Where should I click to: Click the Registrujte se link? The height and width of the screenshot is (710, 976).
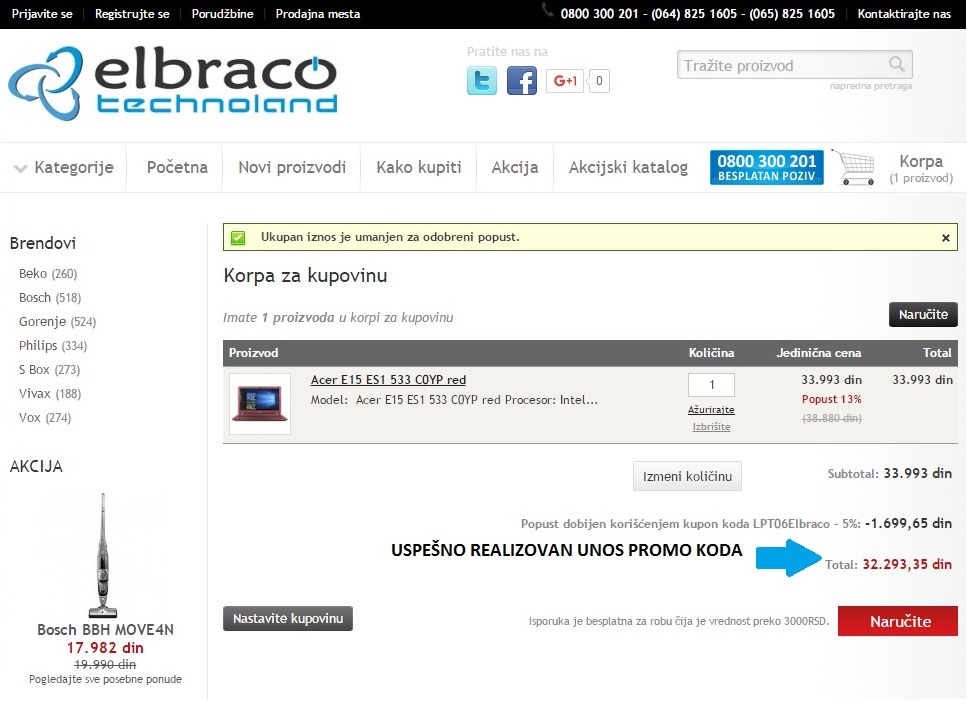click(x=132, y=14)
